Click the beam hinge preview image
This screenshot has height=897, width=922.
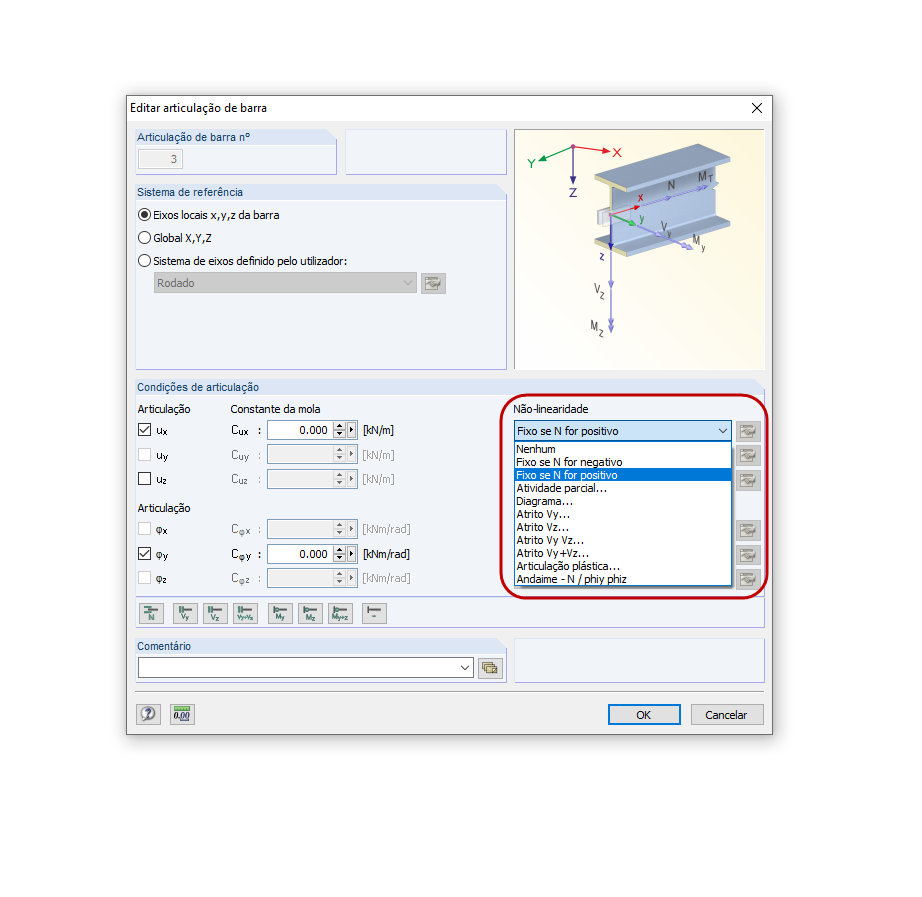pos(639,249)
